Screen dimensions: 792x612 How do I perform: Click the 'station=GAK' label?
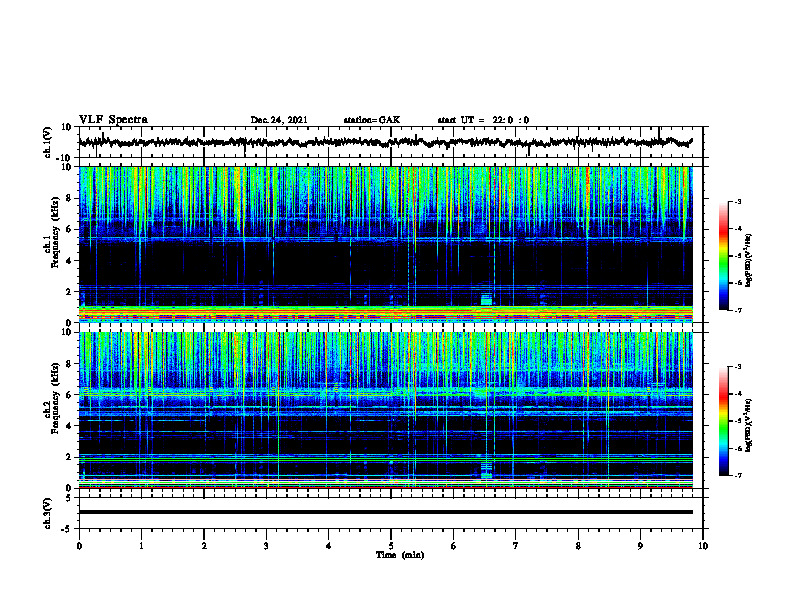372,120
